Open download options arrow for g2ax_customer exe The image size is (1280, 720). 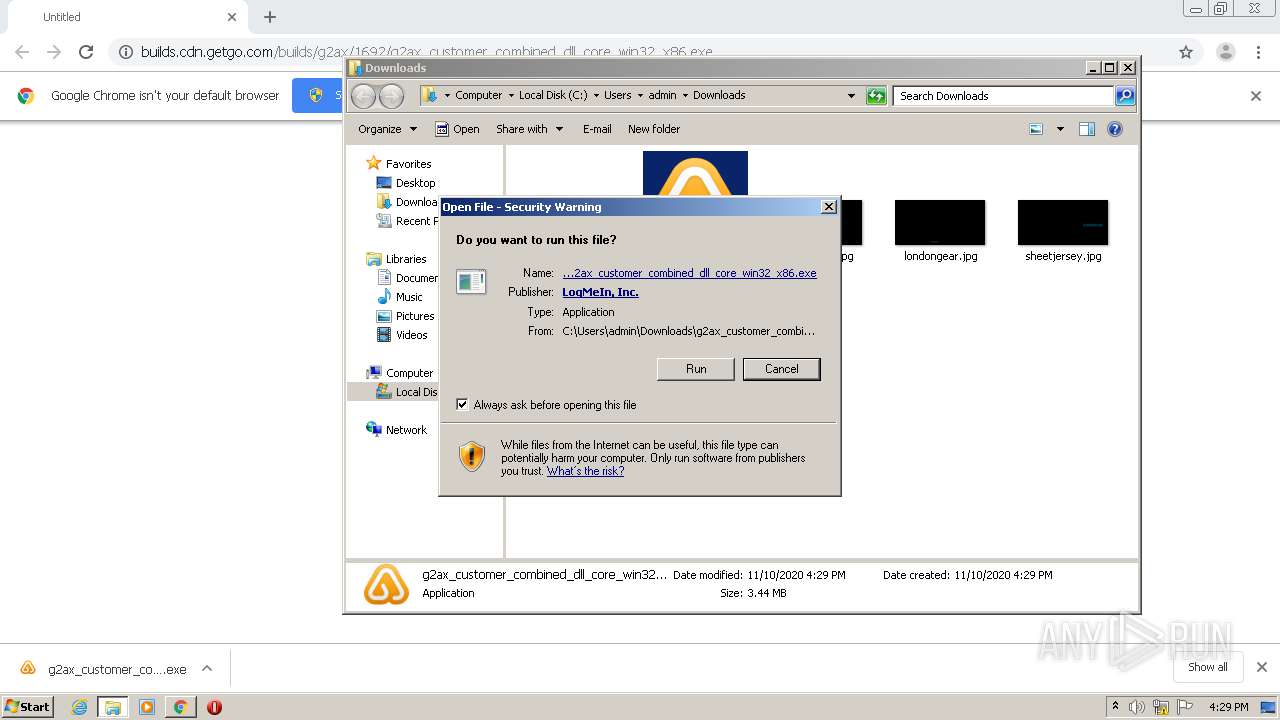point(207,669)
